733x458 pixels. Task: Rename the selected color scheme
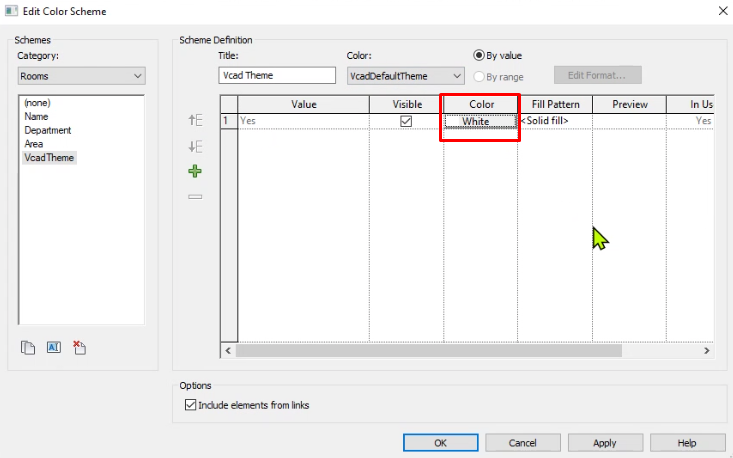click(54, 347)
